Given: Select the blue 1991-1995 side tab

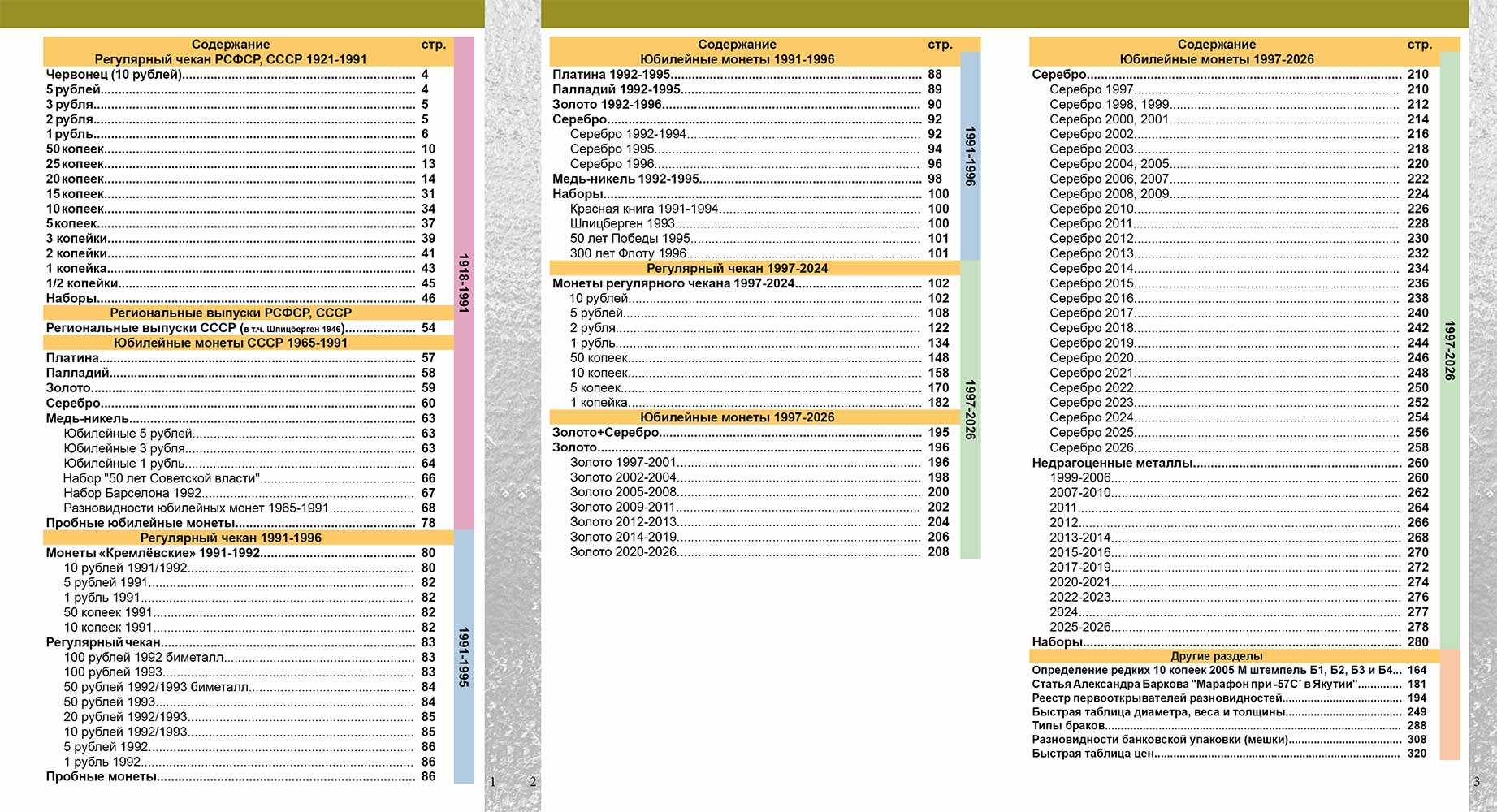Looking at the screenshot, I should click(464, 656).
